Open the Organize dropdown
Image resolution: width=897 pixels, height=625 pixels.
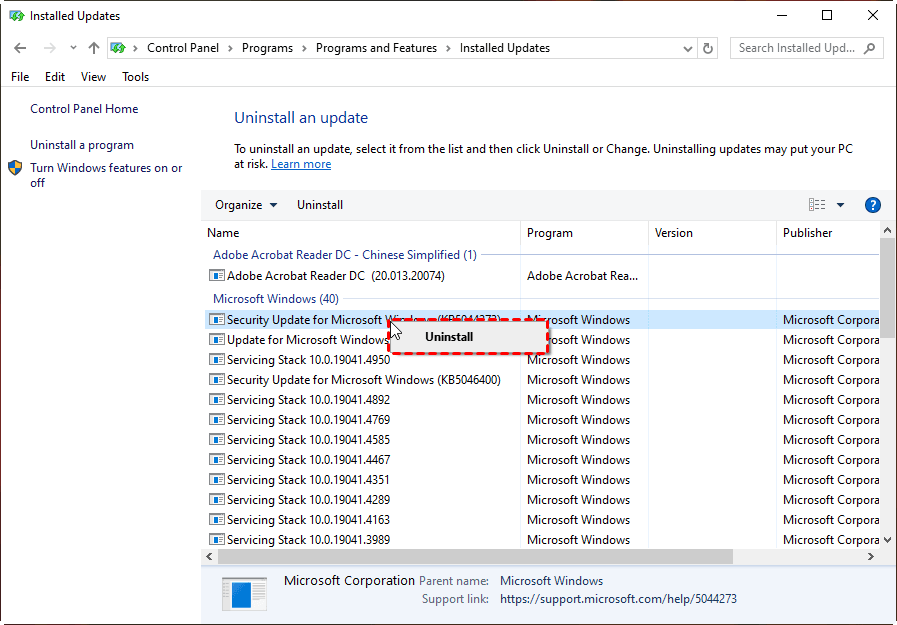(246, 205)
